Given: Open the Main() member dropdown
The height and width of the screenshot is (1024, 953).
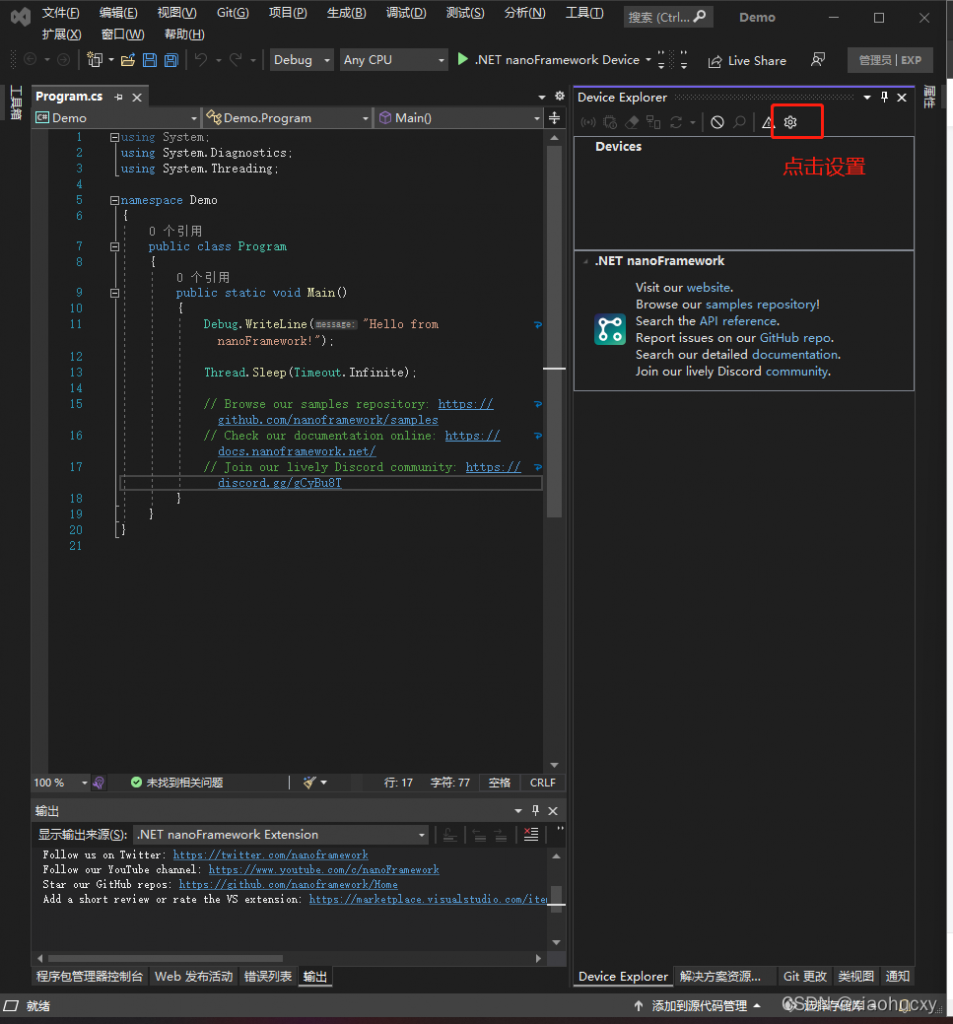Looking at the screenshot, I should click(460, 118).
